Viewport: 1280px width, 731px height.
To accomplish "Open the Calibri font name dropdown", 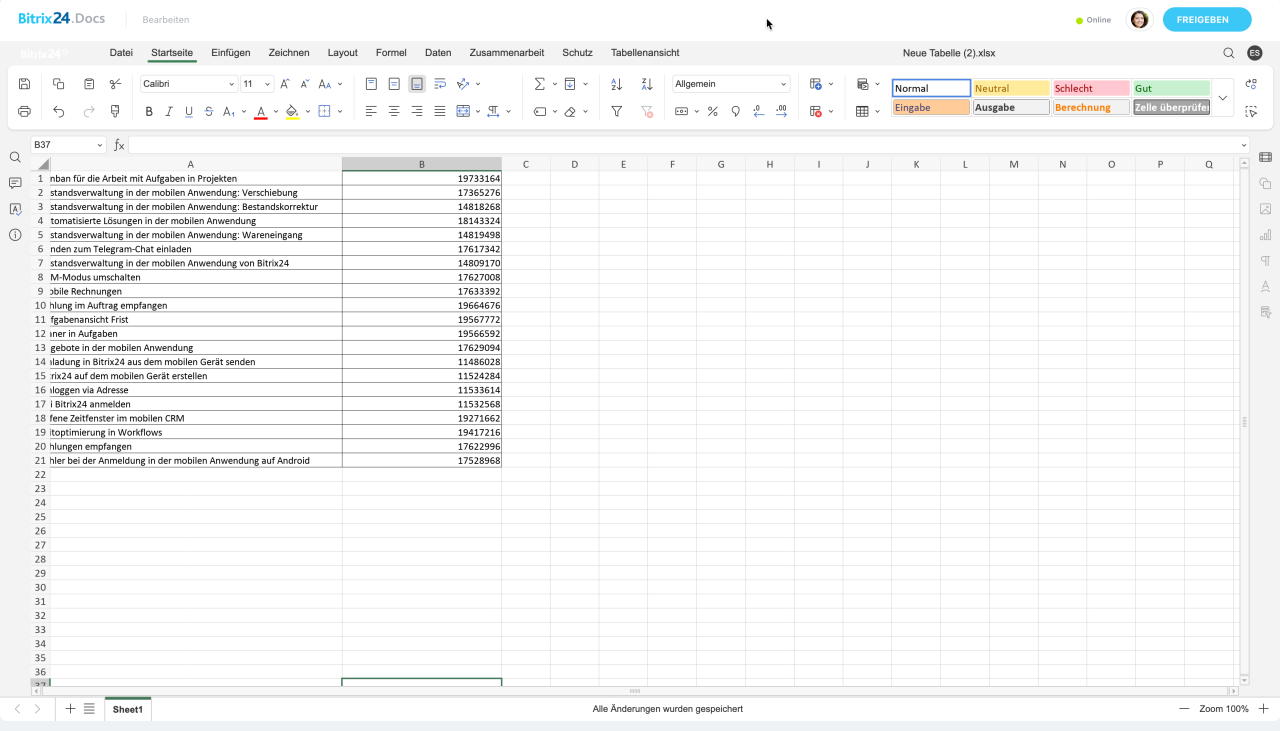I will (x=188, y=84).
